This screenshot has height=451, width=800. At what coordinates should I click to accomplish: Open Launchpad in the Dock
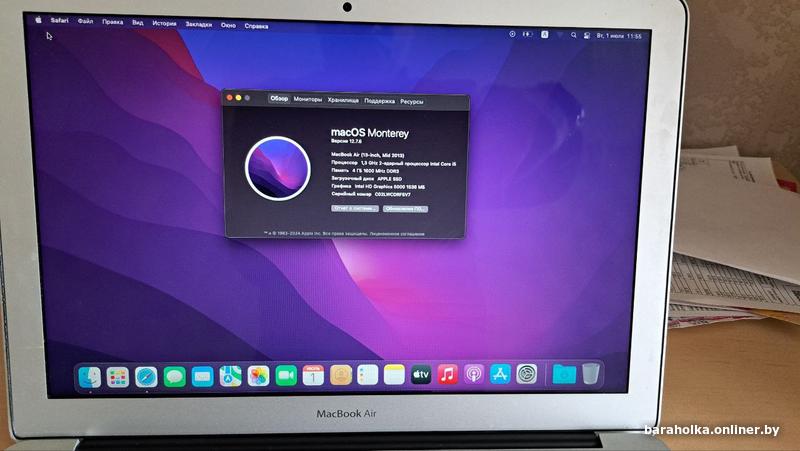pyautogui.click(x=118, y=377)
